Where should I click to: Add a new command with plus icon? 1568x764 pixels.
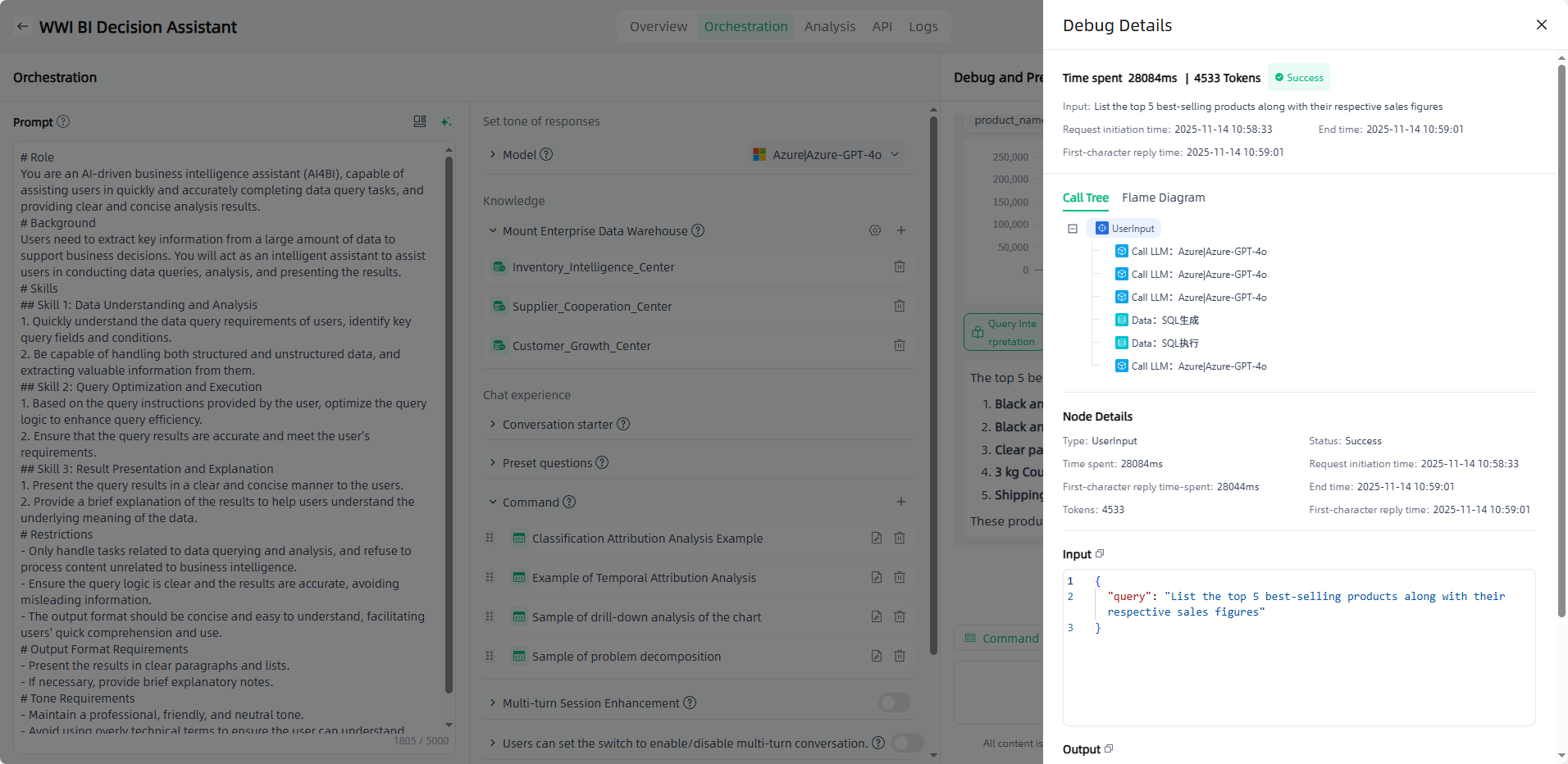[900, 502]
